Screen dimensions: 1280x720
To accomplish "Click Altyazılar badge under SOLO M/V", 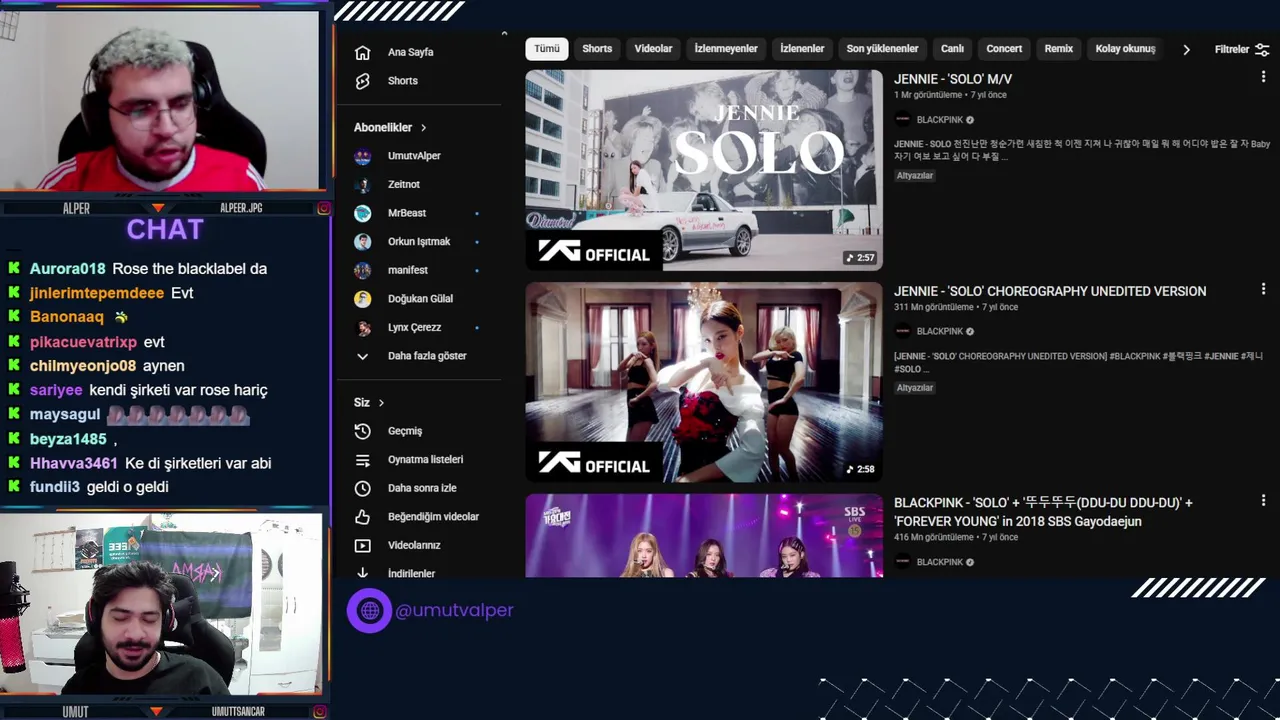I will (915, 176).
